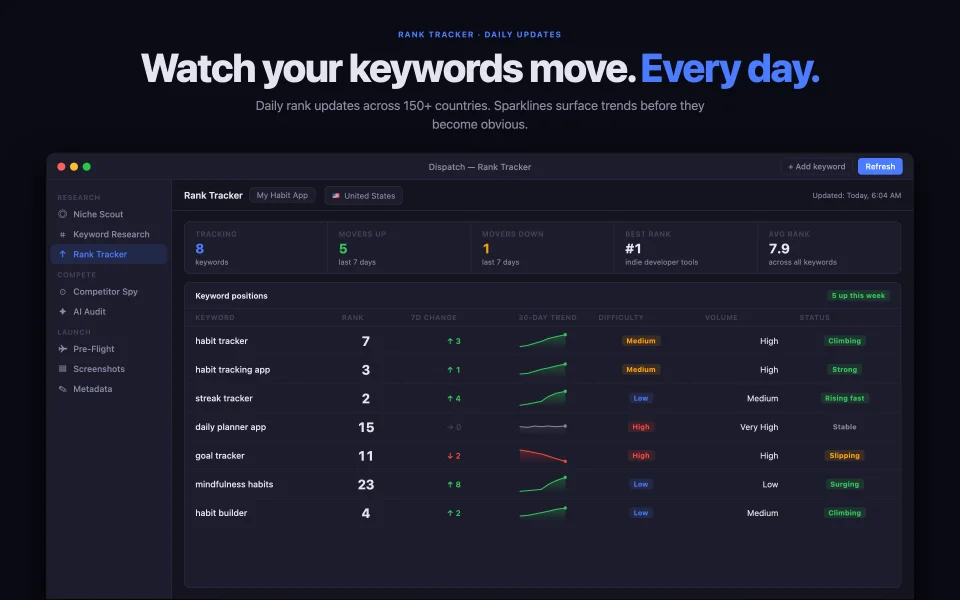The height and width of the screenshot is (600, 960).
Task: Click habit tracking app trend sparkline
Action: (543, 369)
